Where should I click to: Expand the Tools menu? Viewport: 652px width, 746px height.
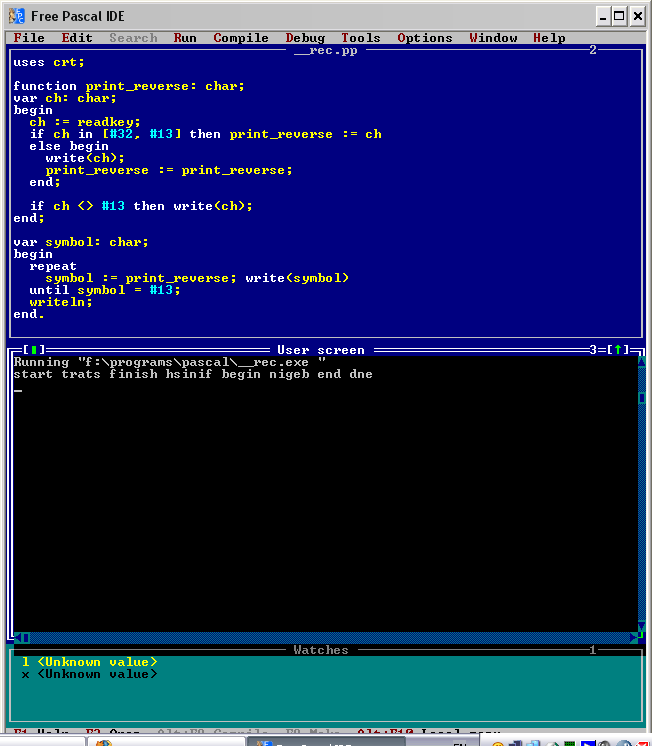(x=361, y=38)
